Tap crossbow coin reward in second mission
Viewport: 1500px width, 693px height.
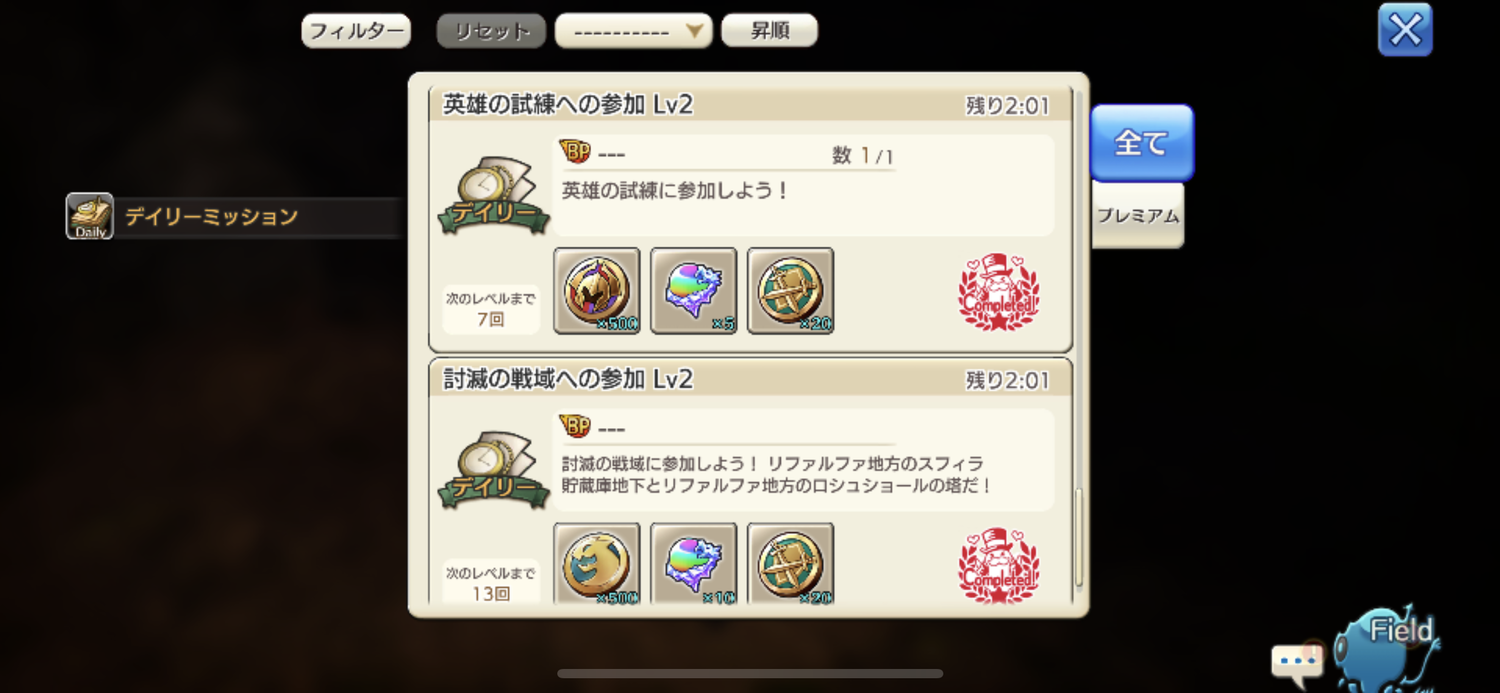790,564
